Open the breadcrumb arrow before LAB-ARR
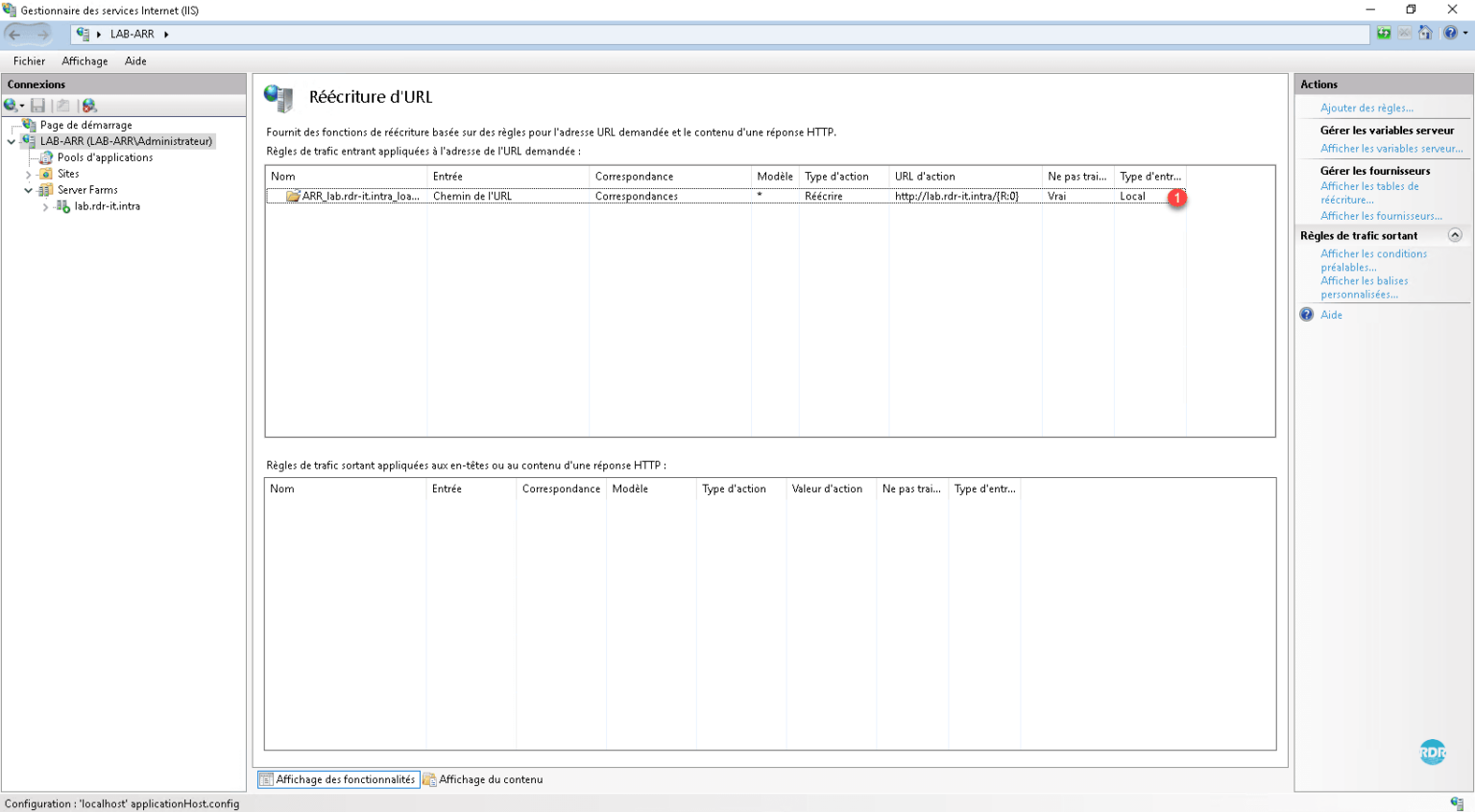 click(x=99, y=35)
